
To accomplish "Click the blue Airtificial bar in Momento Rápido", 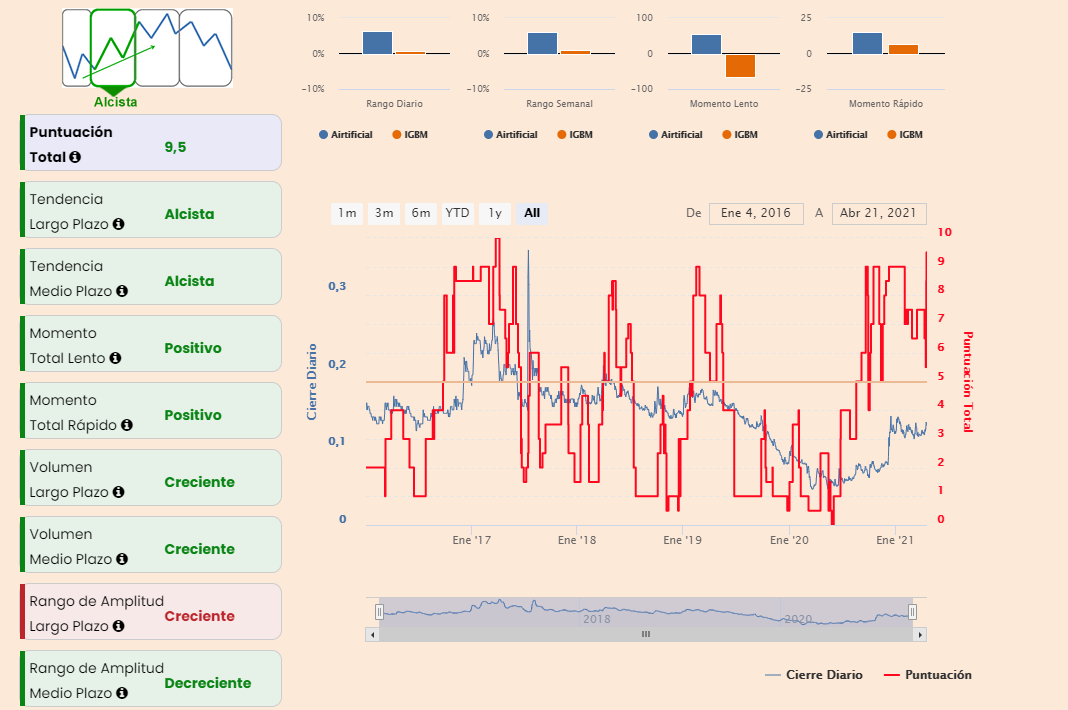I will pos(867,44).
